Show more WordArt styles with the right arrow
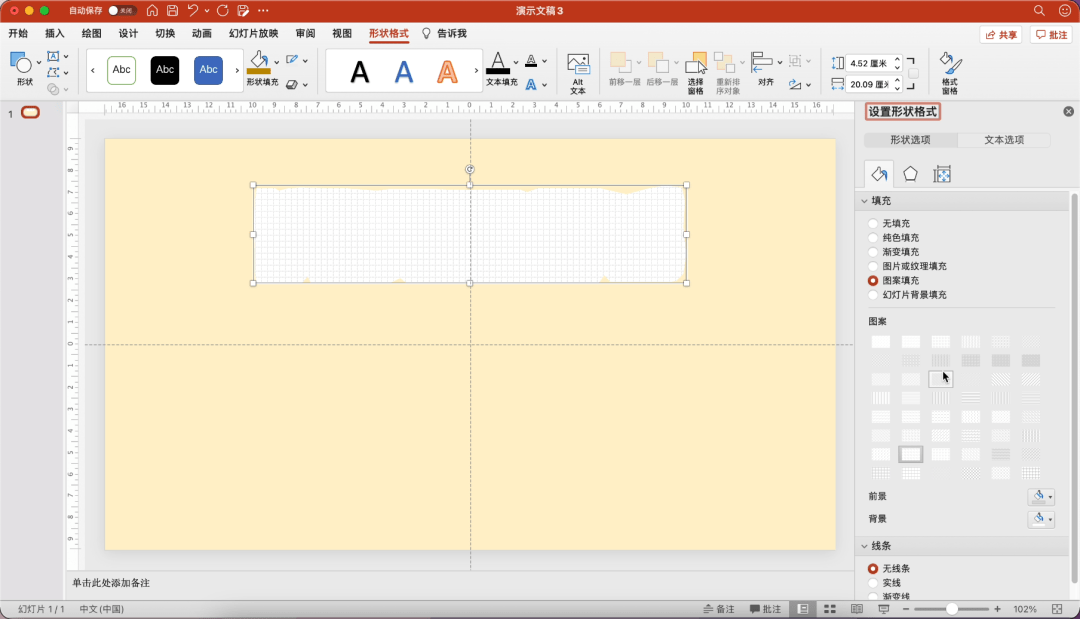Image resolution: width=1080 pixels, height=619 pixels. tap(476, 70)
